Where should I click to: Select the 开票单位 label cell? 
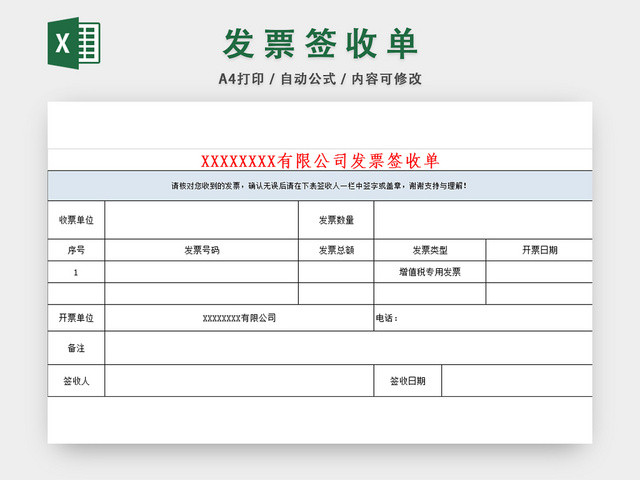pos(76,318)
